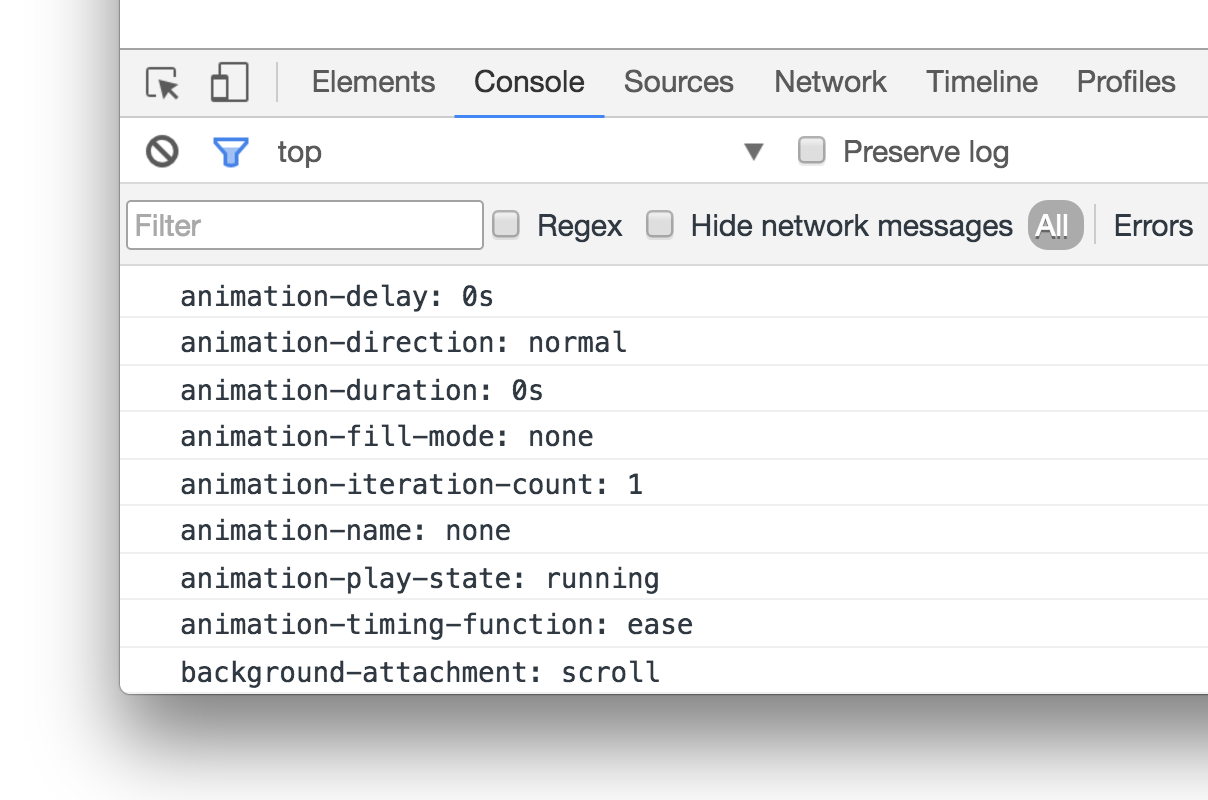Open the Timeline tab
Screen dimensions: 1208x800
pyautogui.click(x=981, y=82)
